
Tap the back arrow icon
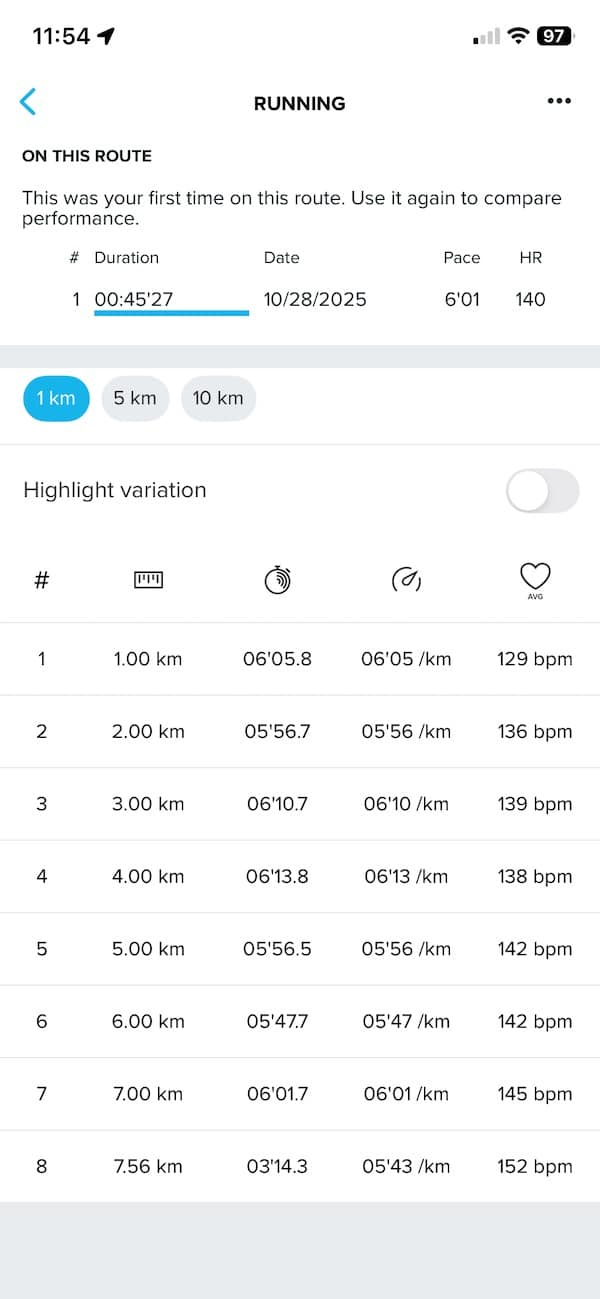pos(28,102)
